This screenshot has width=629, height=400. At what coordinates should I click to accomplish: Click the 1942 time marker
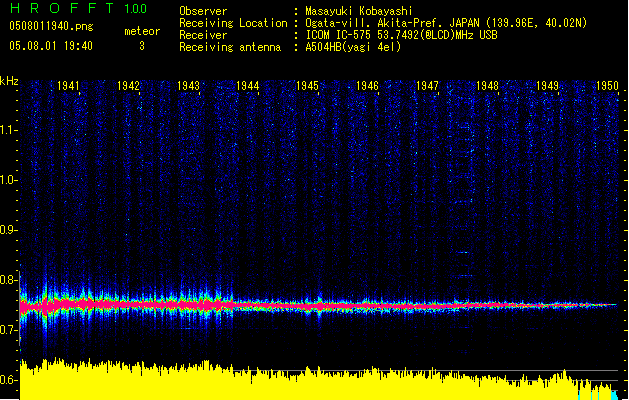pyautogui.click(x=128, y=86)
